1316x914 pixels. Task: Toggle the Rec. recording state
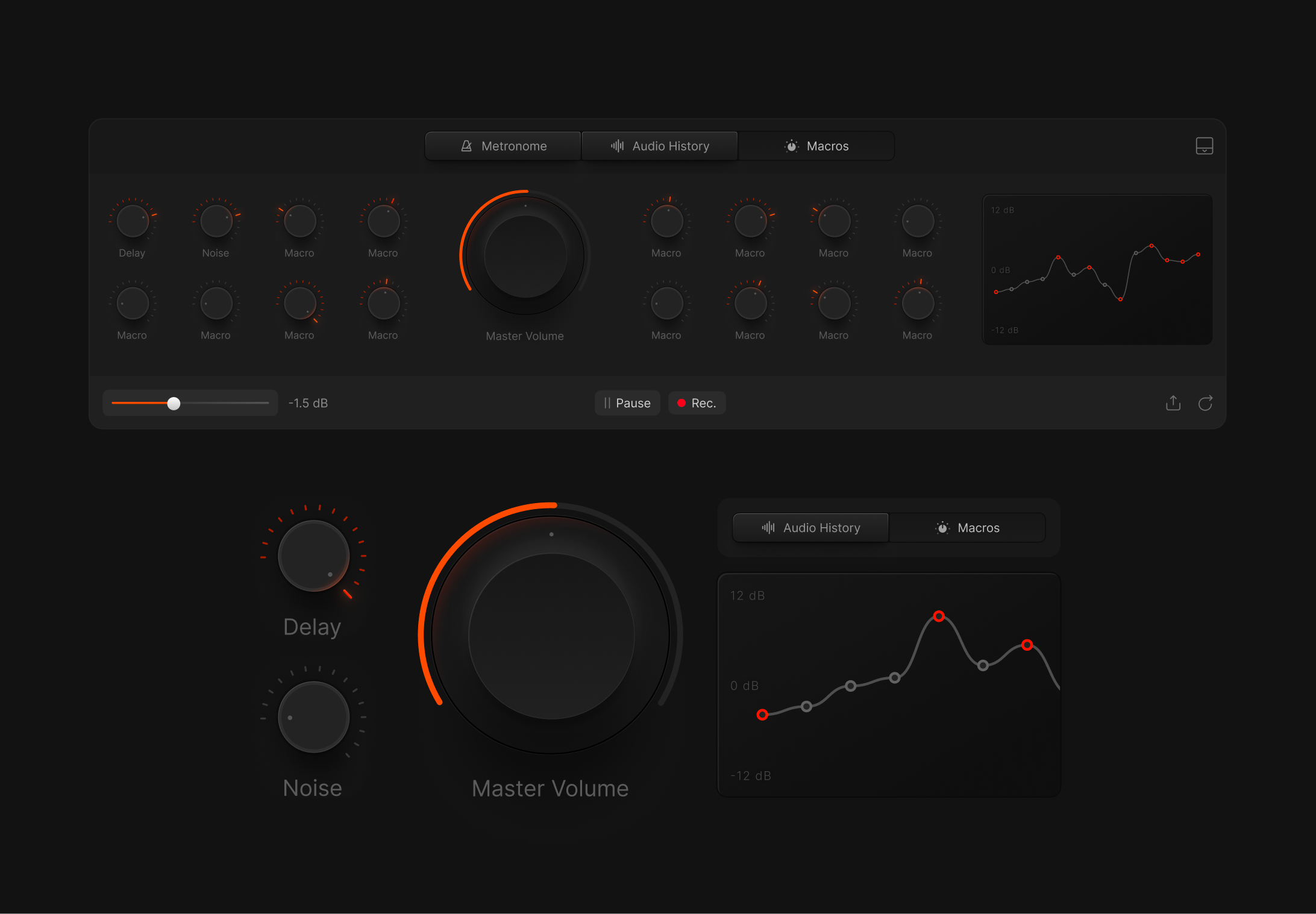click(697, 402)
